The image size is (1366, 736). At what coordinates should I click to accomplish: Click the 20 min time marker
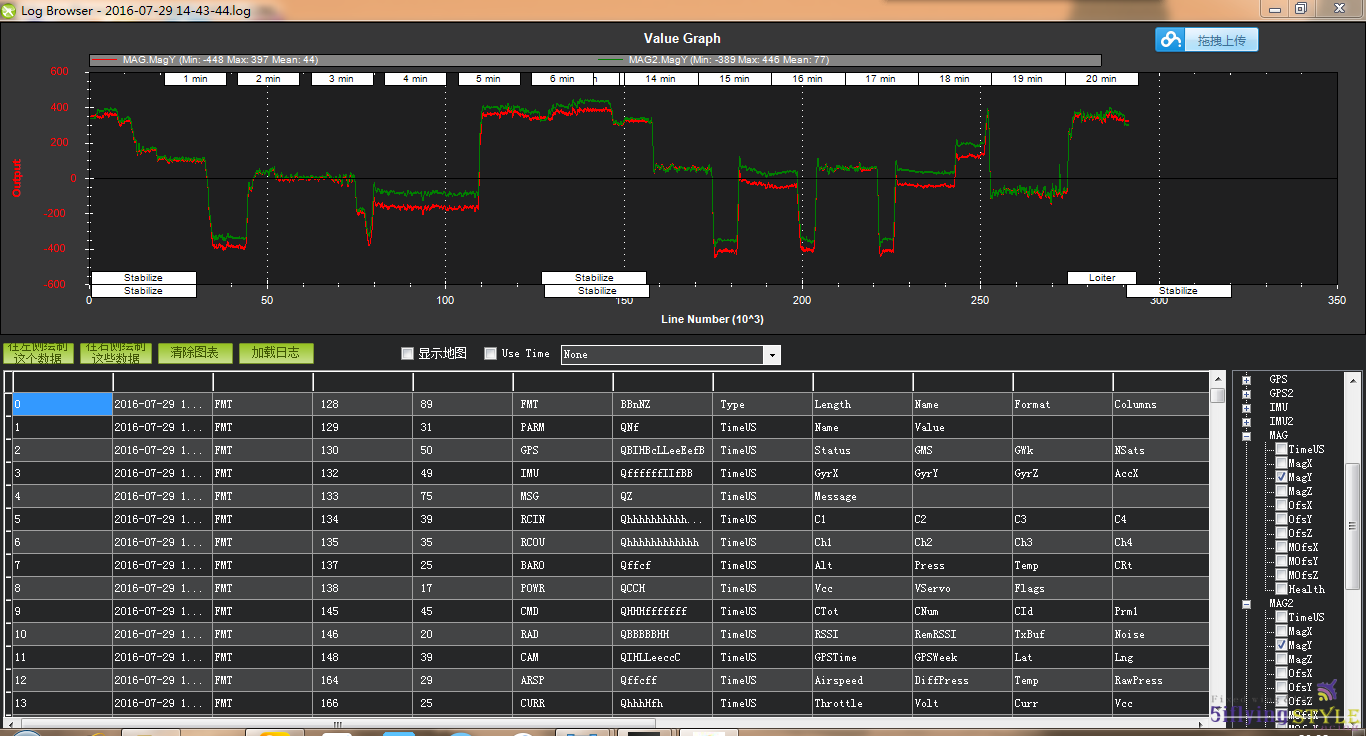(1101, 79)
